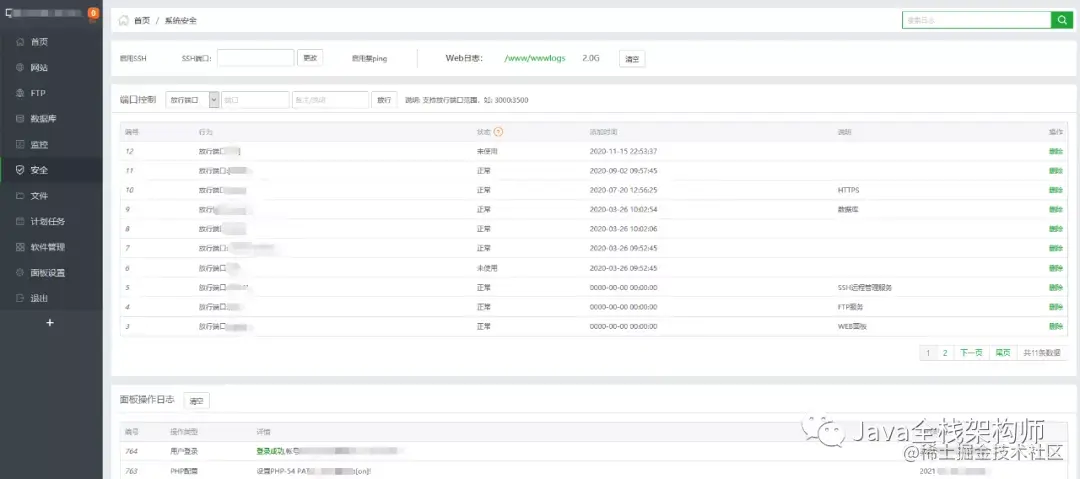Click the 下一页 pagination button
Viewport: 1080px width, 479px height.
click(971, 353)
